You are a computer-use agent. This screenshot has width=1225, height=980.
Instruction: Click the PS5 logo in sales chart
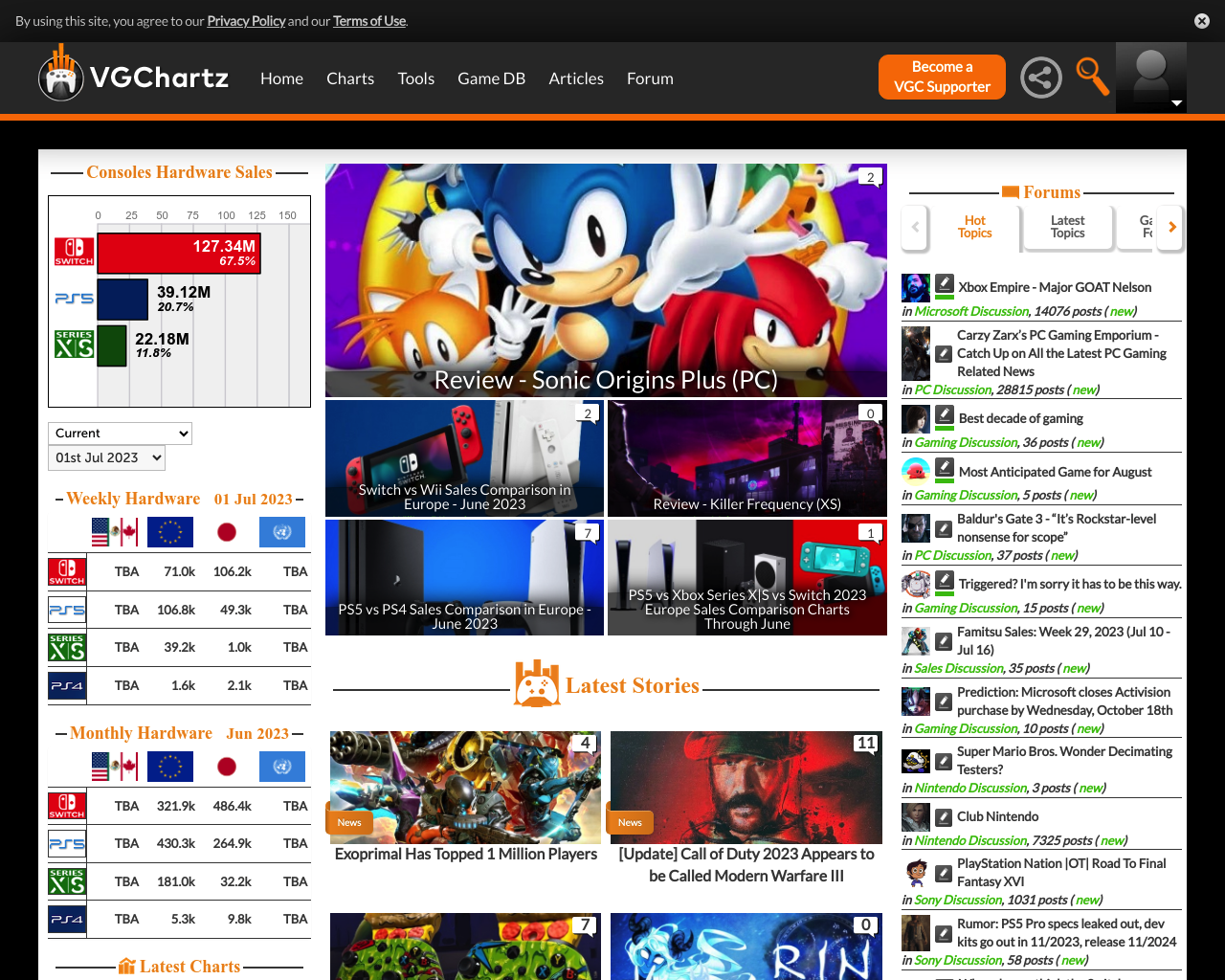[75, 299]
